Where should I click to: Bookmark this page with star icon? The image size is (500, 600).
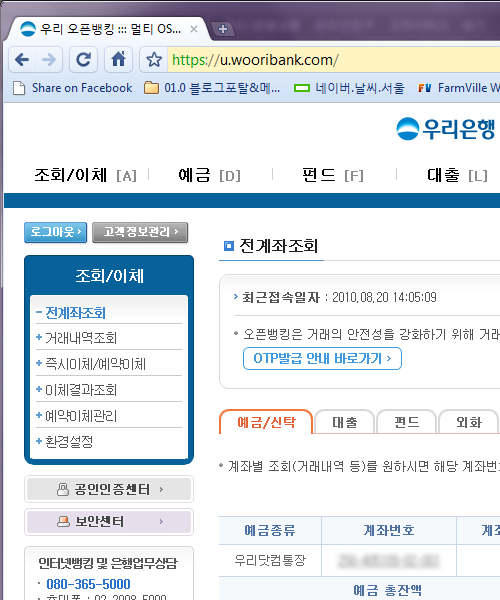tap(154, 60)
